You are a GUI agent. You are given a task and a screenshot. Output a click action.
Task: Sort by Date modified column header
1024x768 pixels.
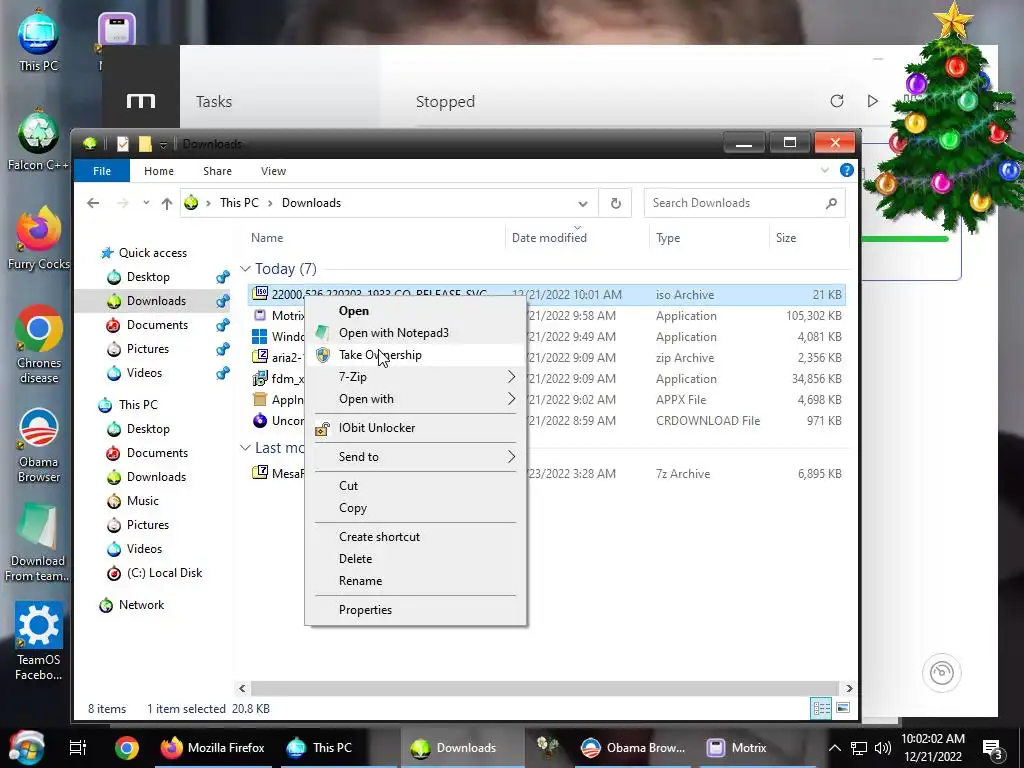tap(577, 238)
